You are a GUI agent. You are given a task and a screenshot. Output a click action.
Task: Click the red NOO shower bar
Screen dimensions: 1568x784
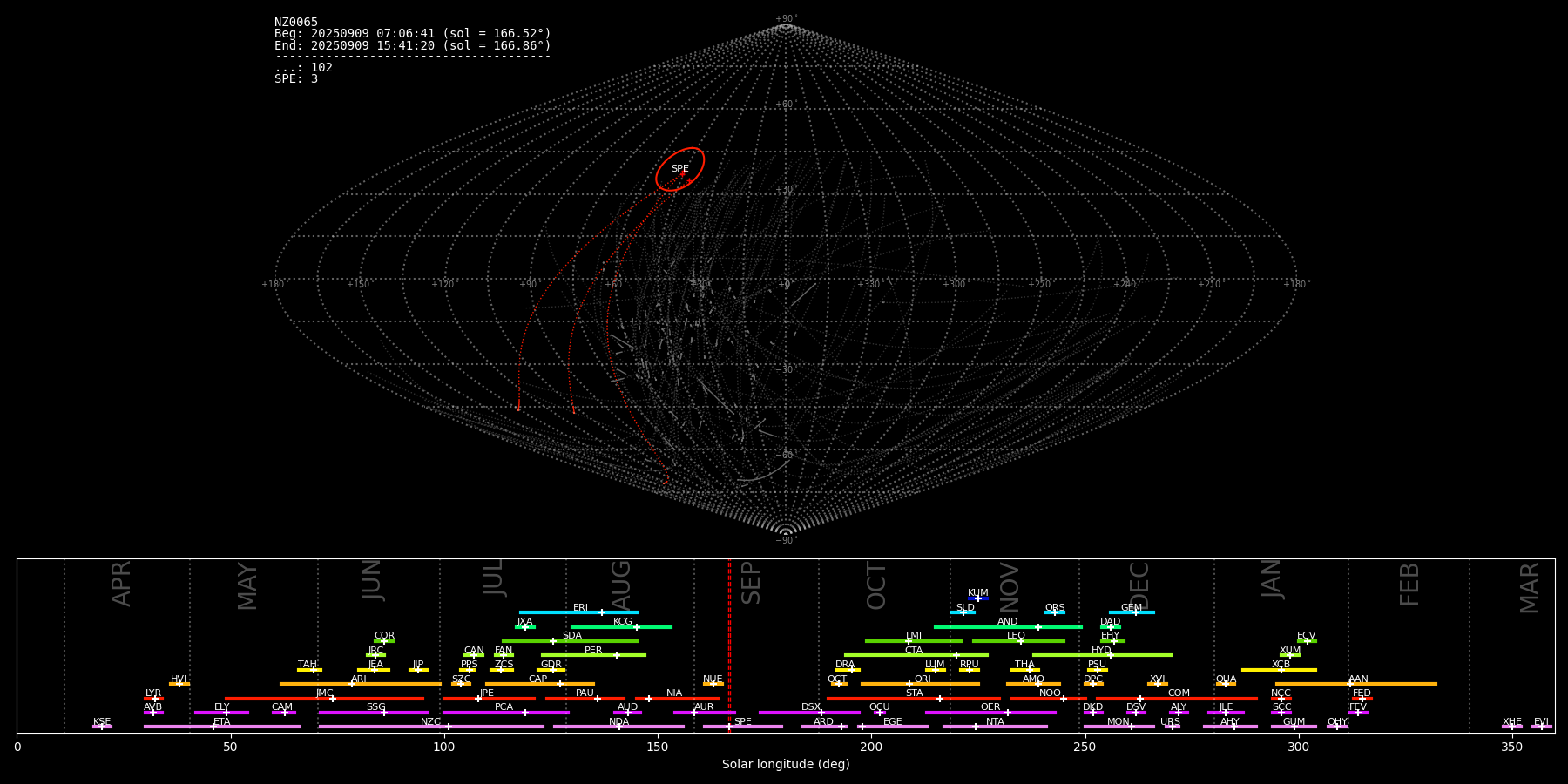(x=1049, y=699)
